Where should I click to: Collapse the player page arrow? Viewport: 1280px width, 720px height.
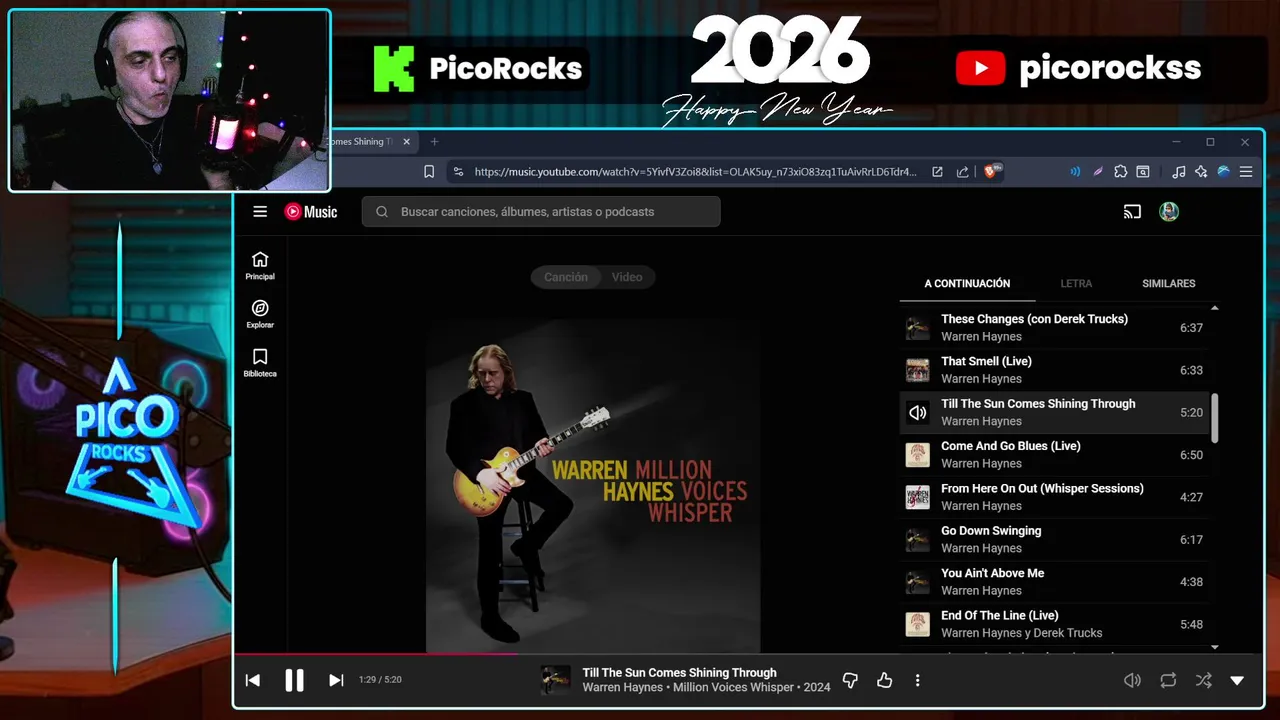point(1237,680)
